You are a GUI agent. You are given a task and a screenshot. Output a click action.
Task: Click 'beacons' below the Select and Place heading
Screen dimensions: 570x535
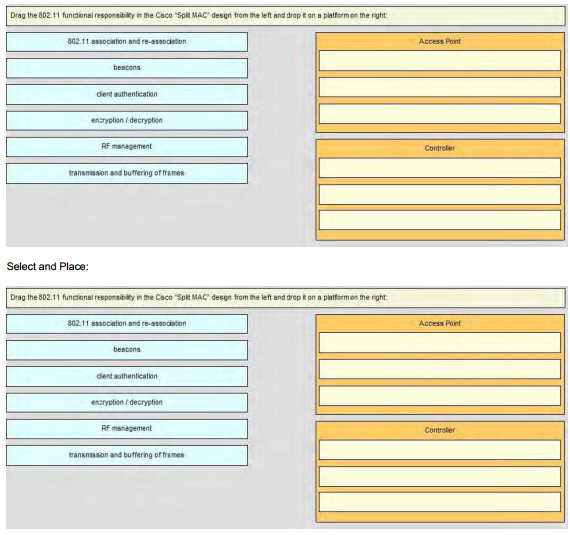127,350
